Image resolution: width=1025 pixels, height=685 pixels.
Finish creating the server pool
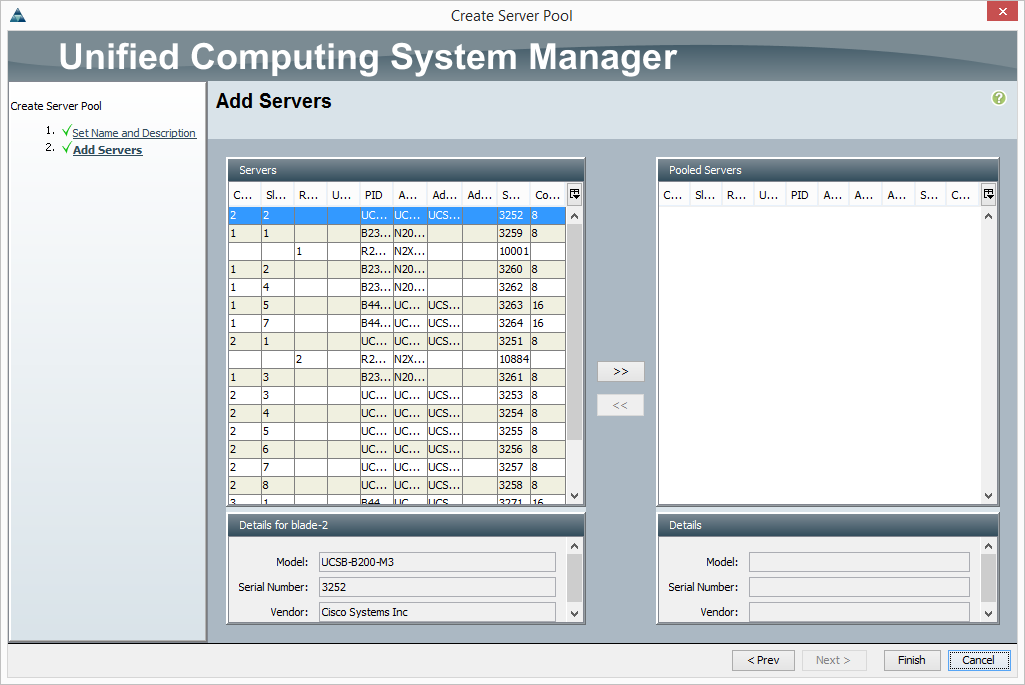[911, 660]
